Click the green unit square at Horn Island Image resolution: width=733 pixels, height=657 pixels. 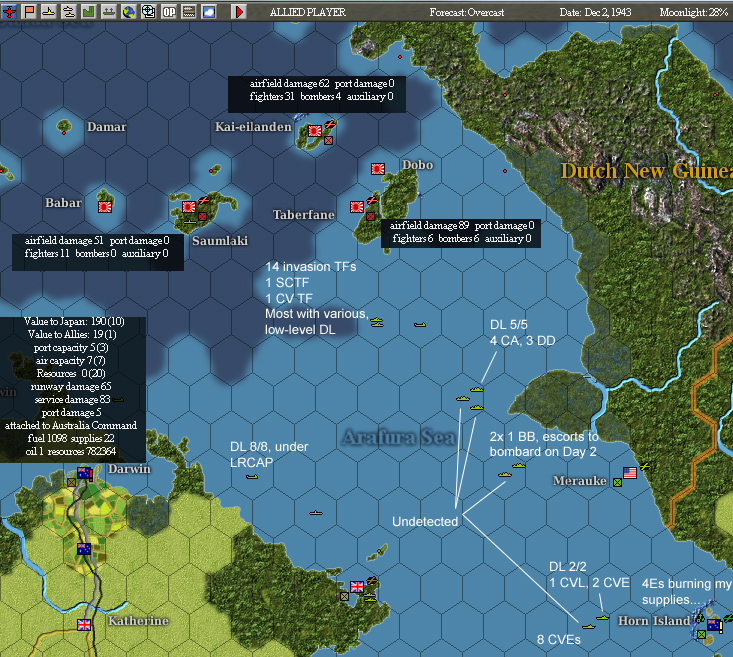tap(701, 634)
